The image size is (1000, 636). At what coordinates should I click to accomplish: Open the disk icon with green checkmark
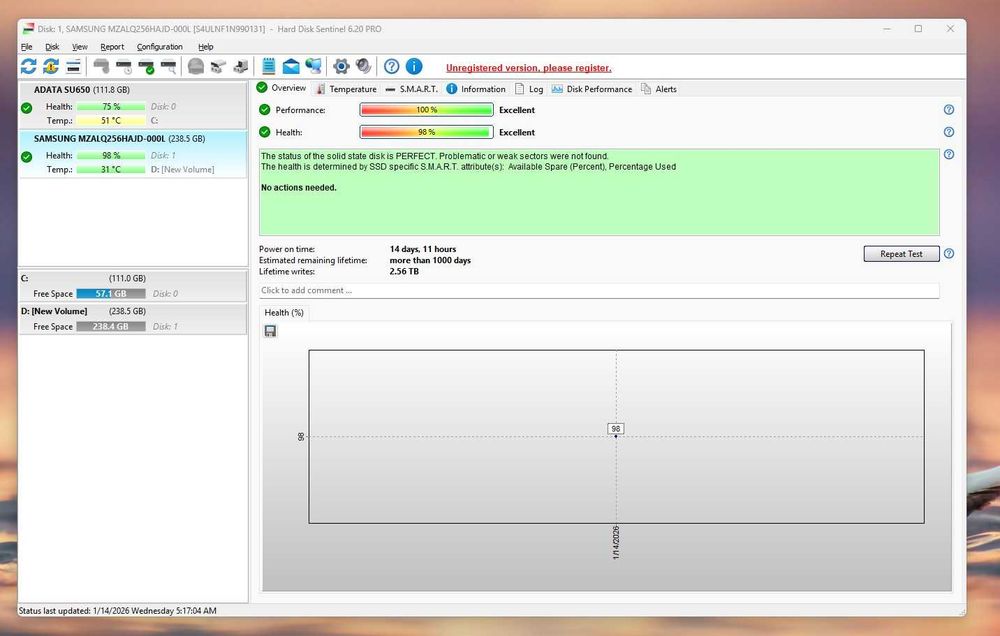[x=146, y=66]
